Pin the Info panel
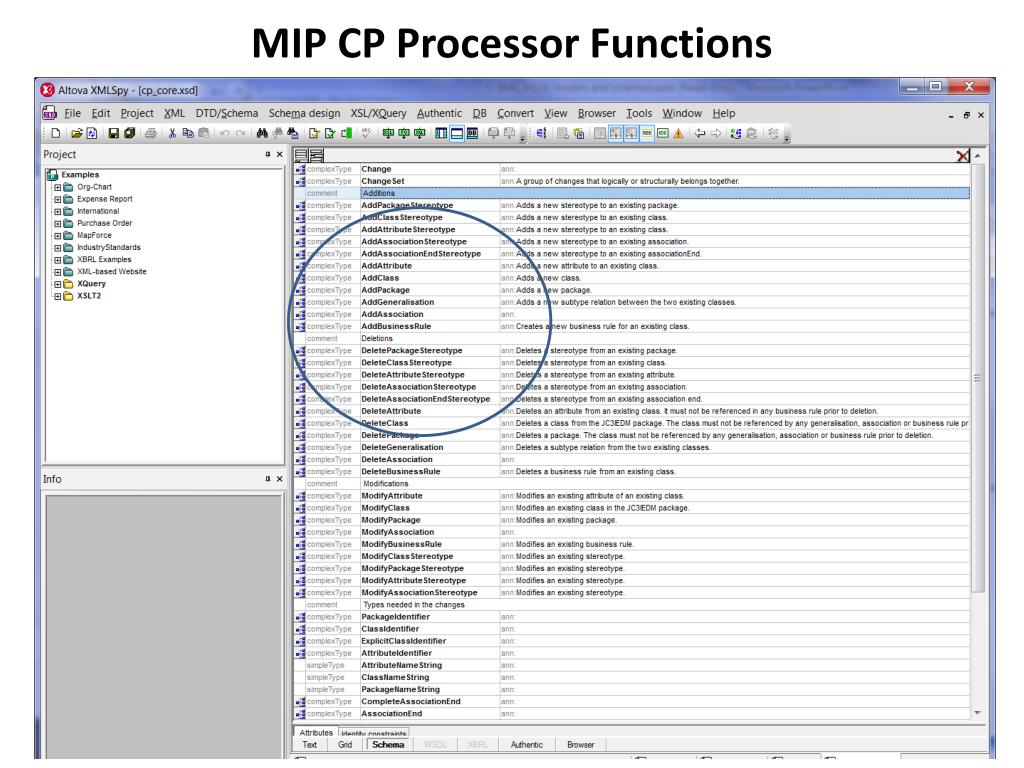This screenshot has height=768, width=1024. click(268, 479)
